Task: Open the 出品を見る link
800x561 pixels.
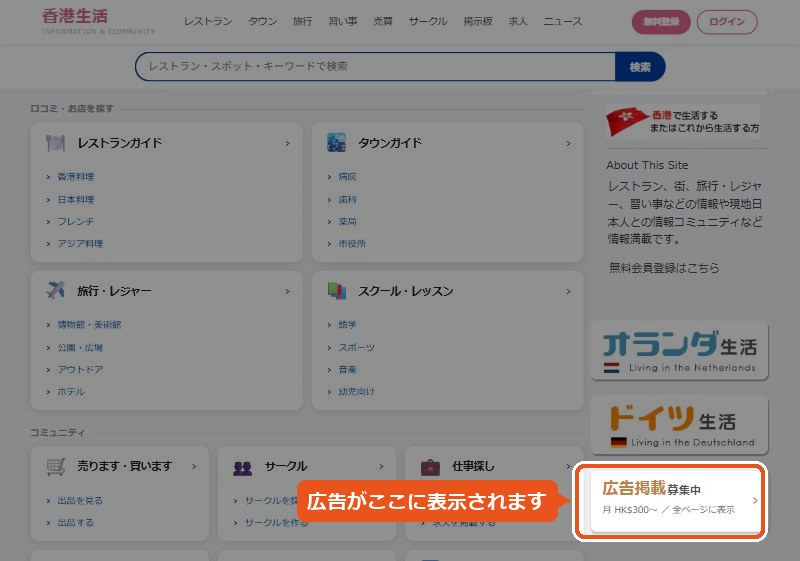Action: click(80, 500)
